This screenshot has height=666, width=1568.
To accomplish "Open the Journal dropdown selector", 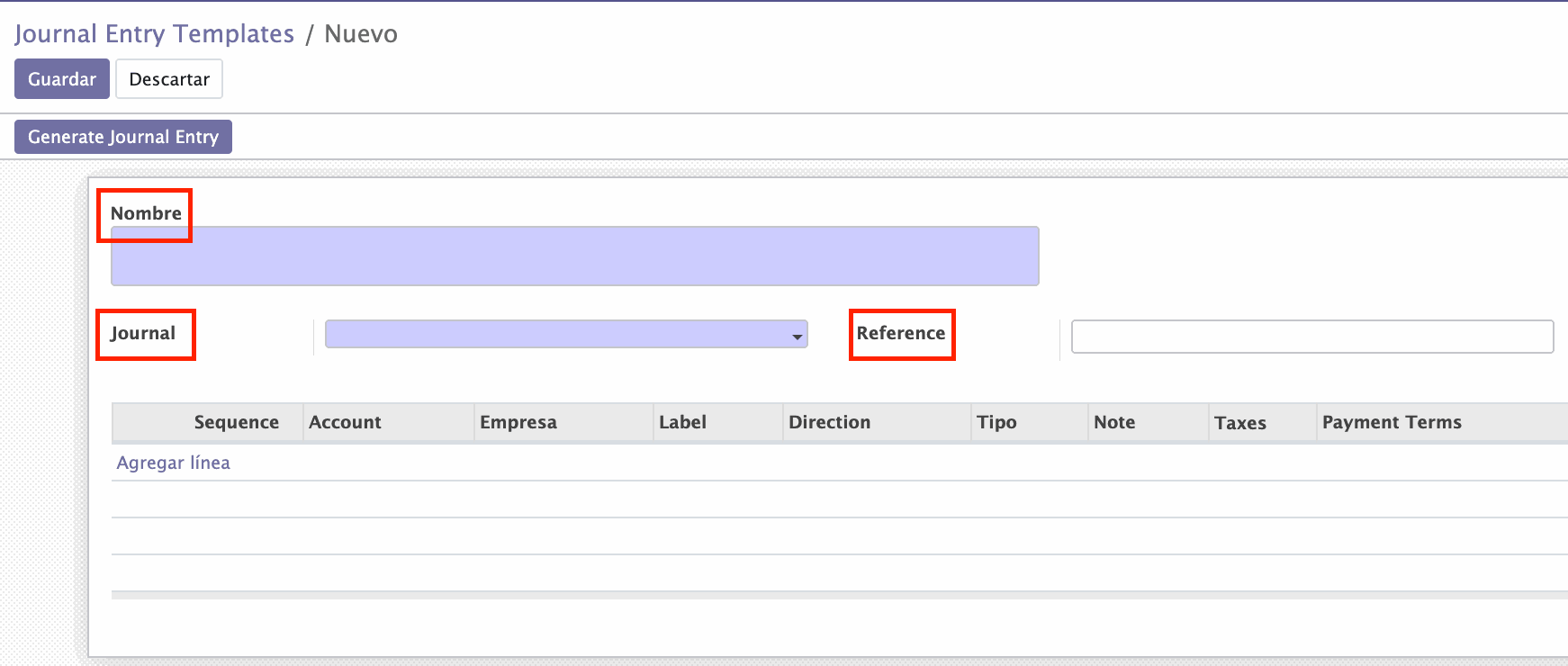I will point(566,334).
